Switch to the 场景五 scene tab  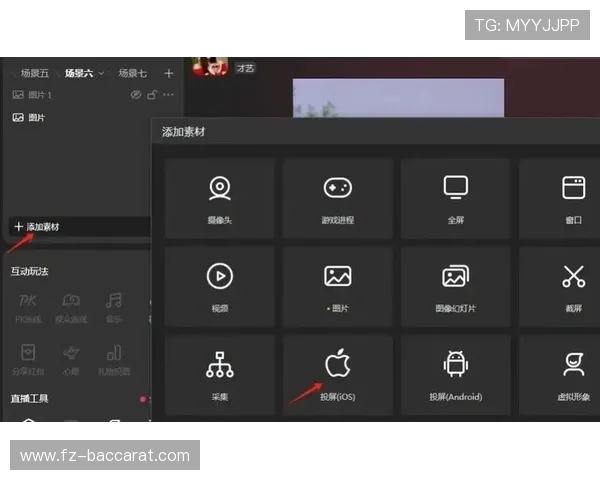coord(35,73)
